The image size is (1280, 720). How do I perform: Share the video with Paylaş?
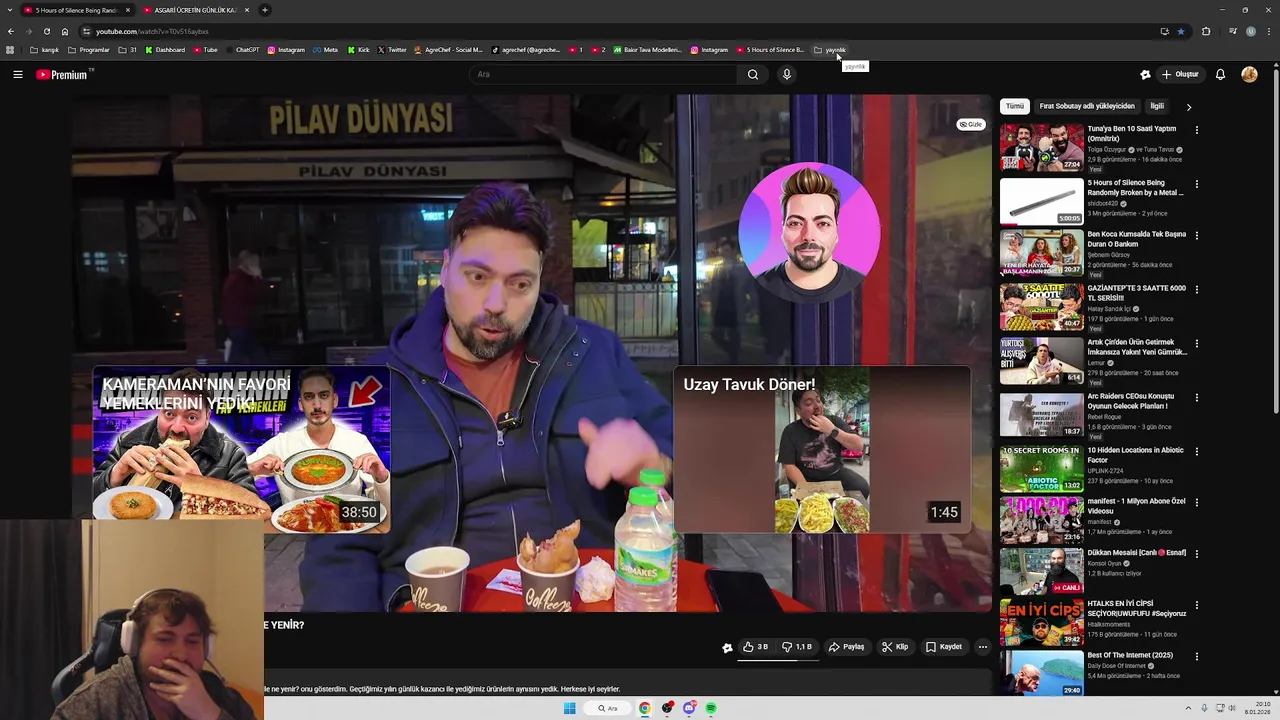[x=846, y=647]
